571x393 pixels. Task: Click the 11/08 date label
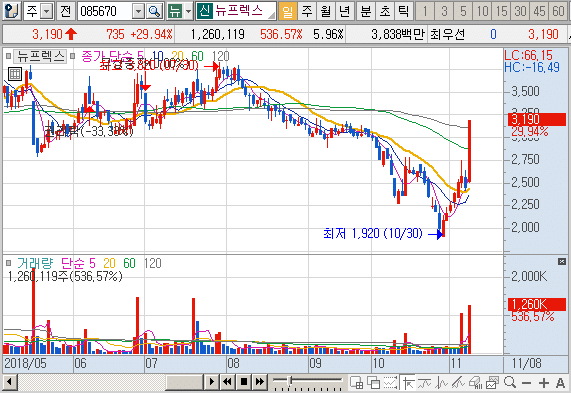click(x=526, y=363)
